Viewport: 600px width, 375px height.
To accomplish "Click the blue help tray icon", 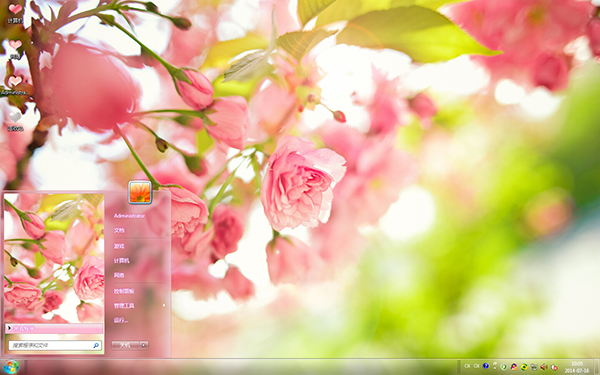I will coord(486,366).
